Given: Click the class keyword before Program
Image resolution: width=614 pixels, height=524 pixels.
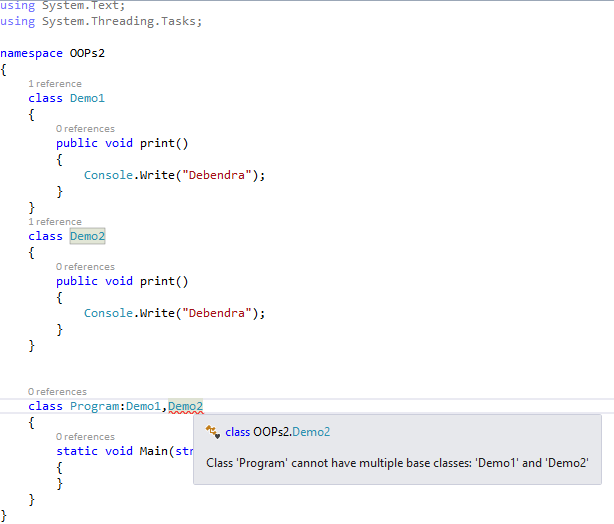Looking at the screenshot, I should click(45, 406).
